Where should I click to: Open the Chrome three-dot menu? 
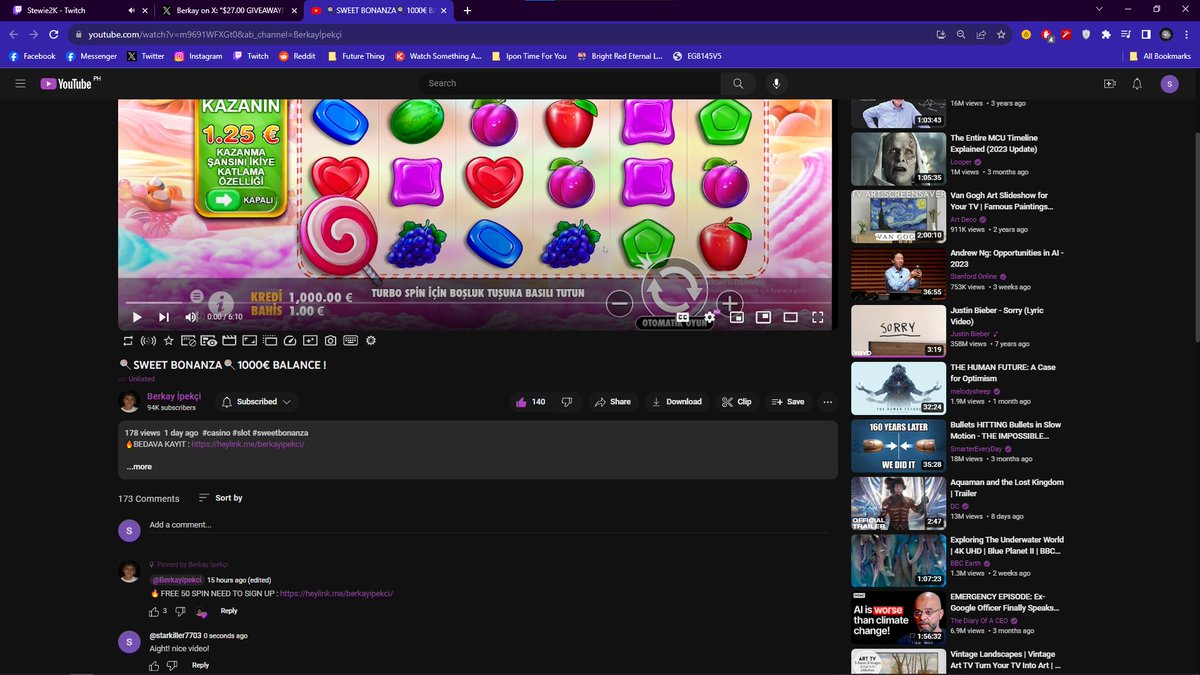(1185, 34)
